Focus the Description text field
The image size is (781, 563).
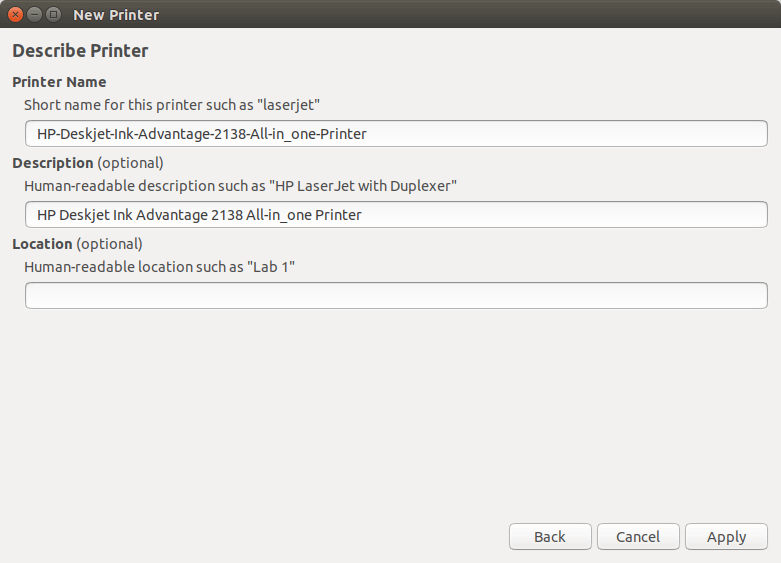396,215
